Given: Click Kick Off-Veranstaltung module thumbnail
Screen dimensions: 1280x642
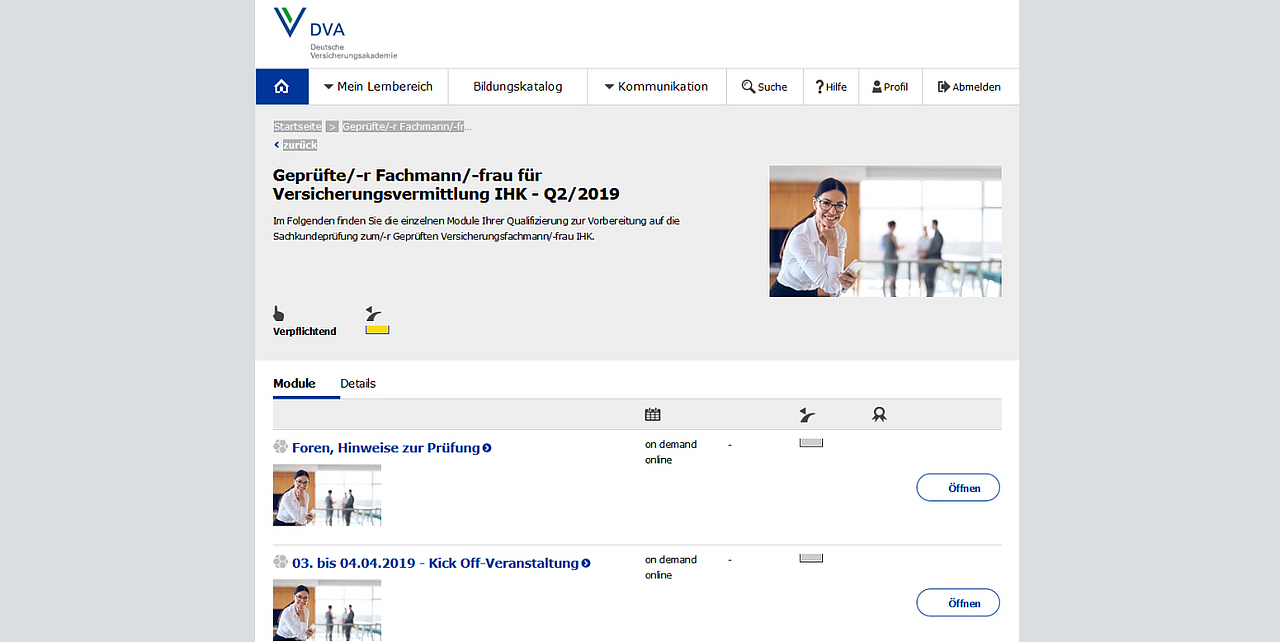Looking at the screenshot, I should pos(327,610).
